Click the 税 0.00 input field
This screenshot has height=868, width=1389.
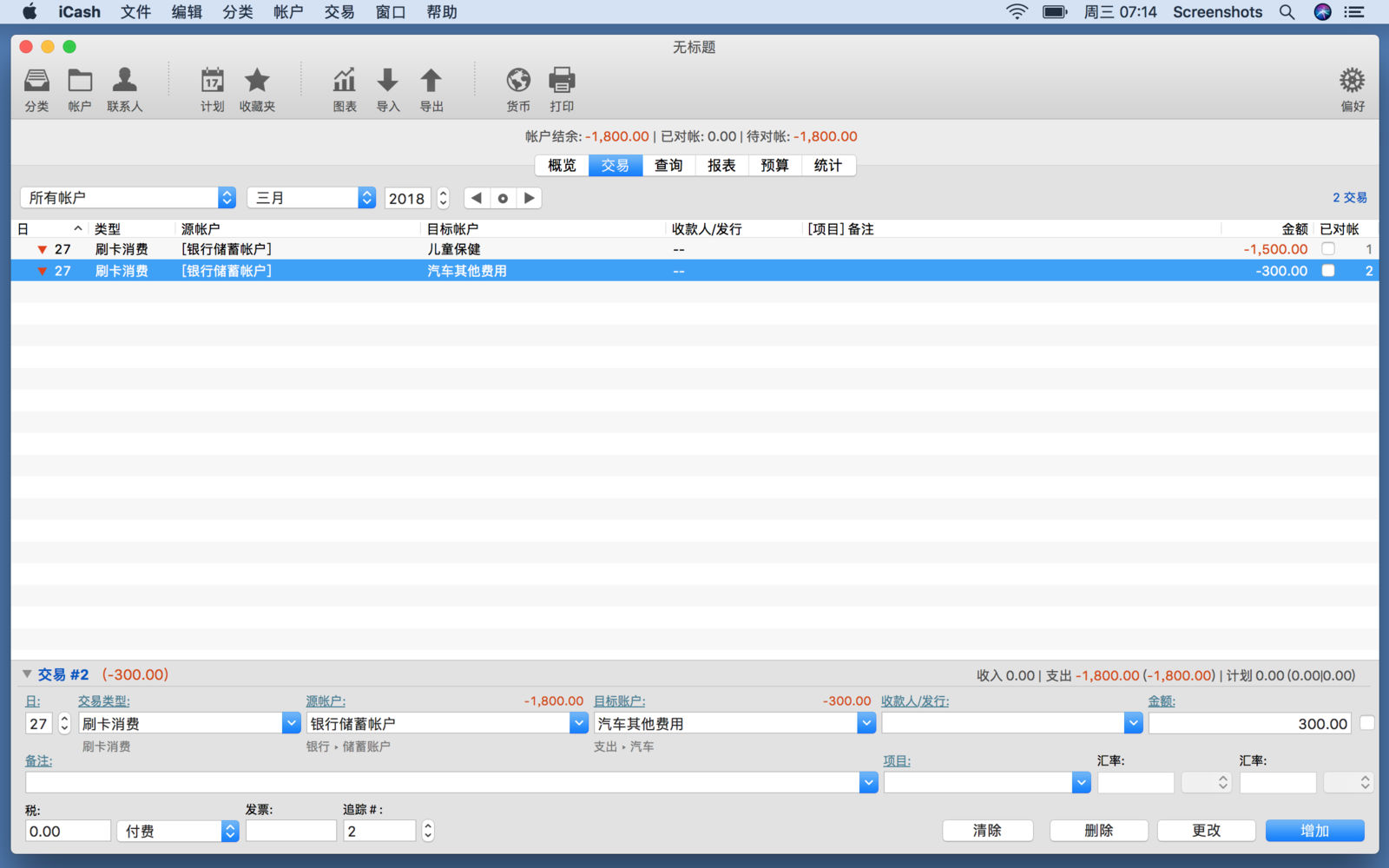coord(68,831)
